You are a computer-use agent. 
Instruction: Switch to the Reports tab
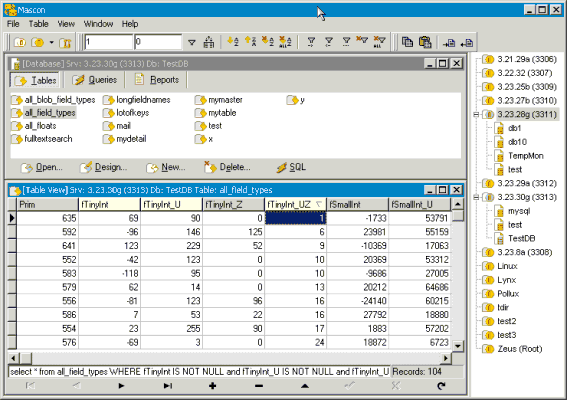pyautogui.click(x=157, y=80)
